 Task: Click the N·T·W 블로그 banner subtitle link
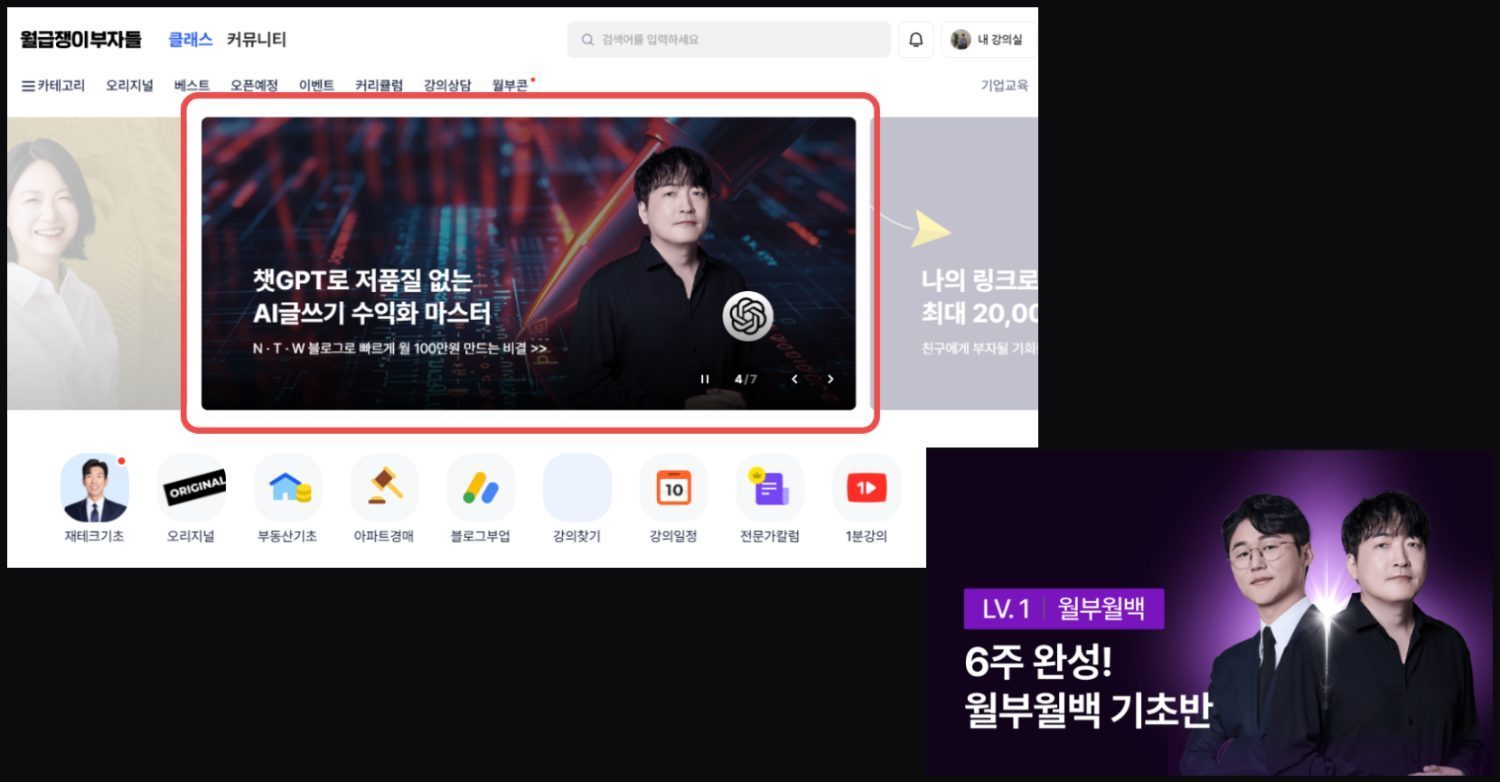400,349
